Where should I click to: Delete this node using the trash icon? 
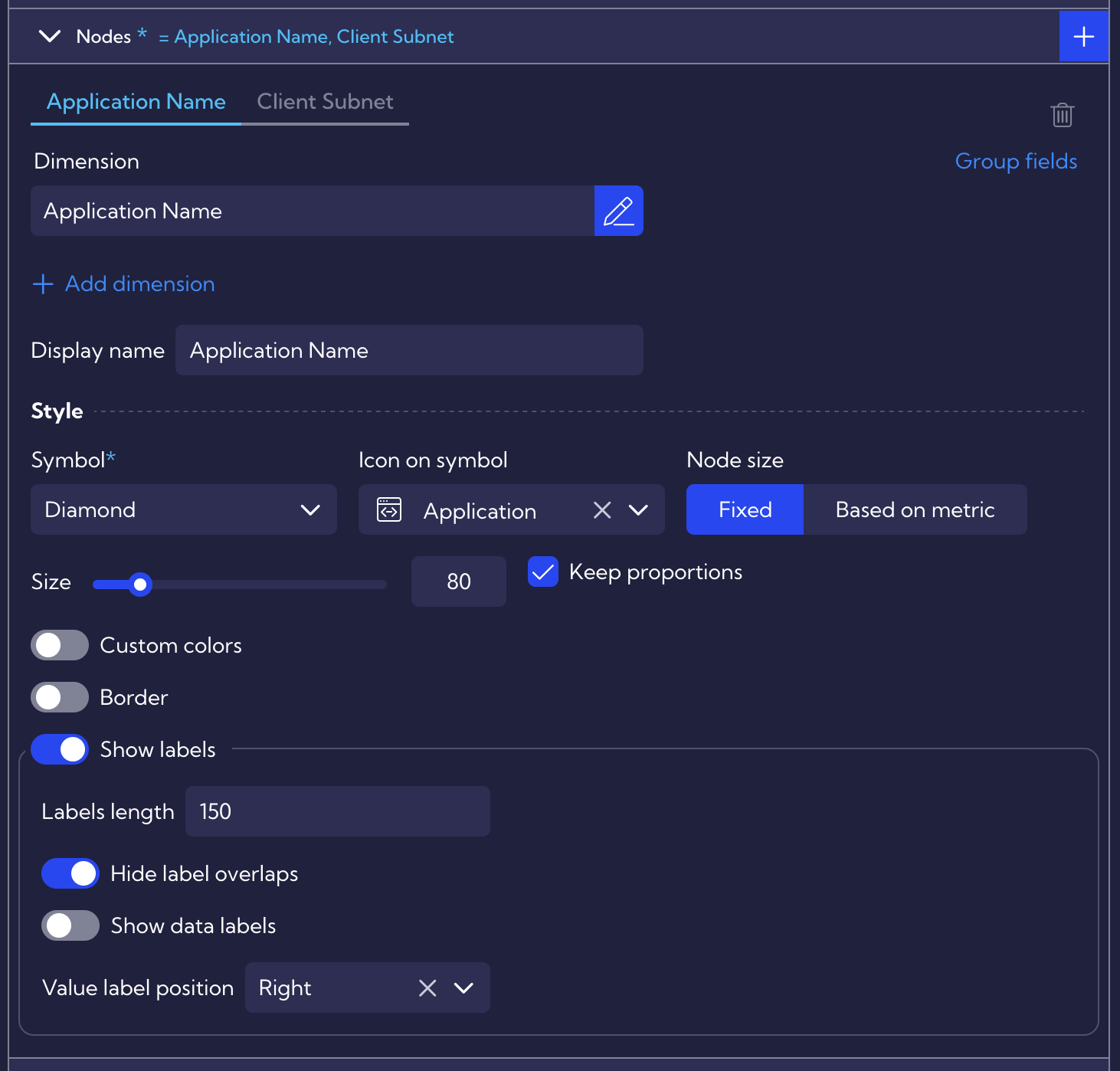point(1062,115)
